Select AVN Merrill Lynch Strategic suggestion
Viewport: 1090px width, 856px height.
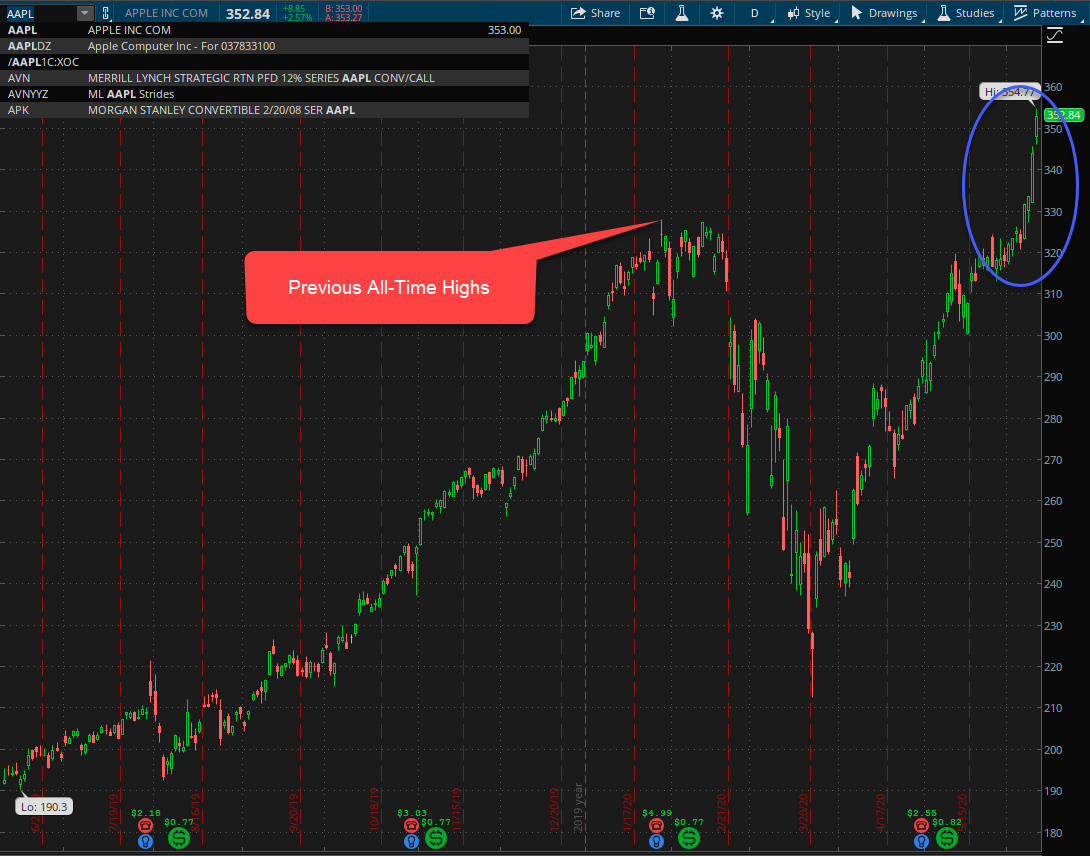(264, 78)
